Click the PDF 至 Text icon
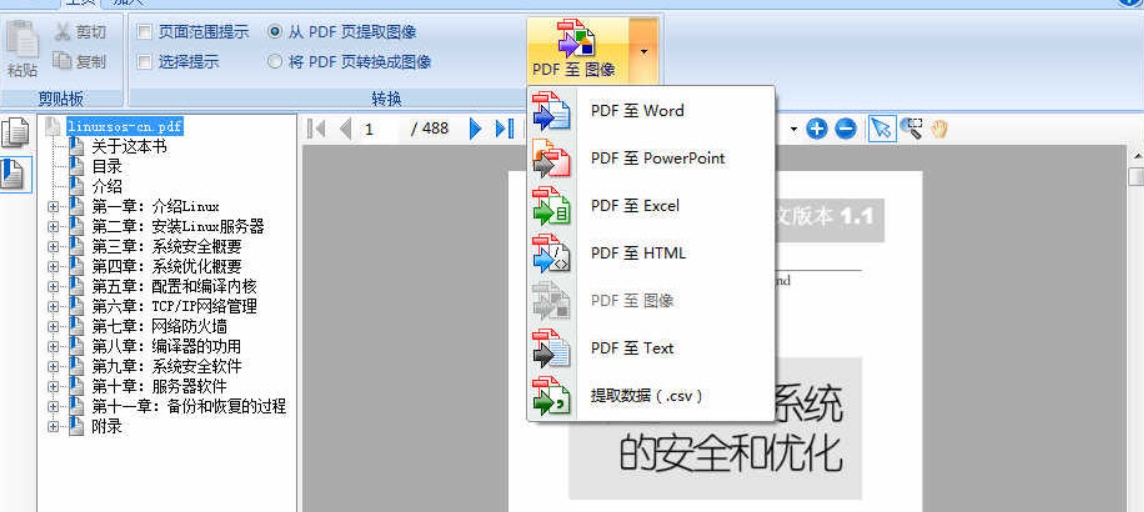Viewport: 1144px width, 512px height. coord(551,348)
